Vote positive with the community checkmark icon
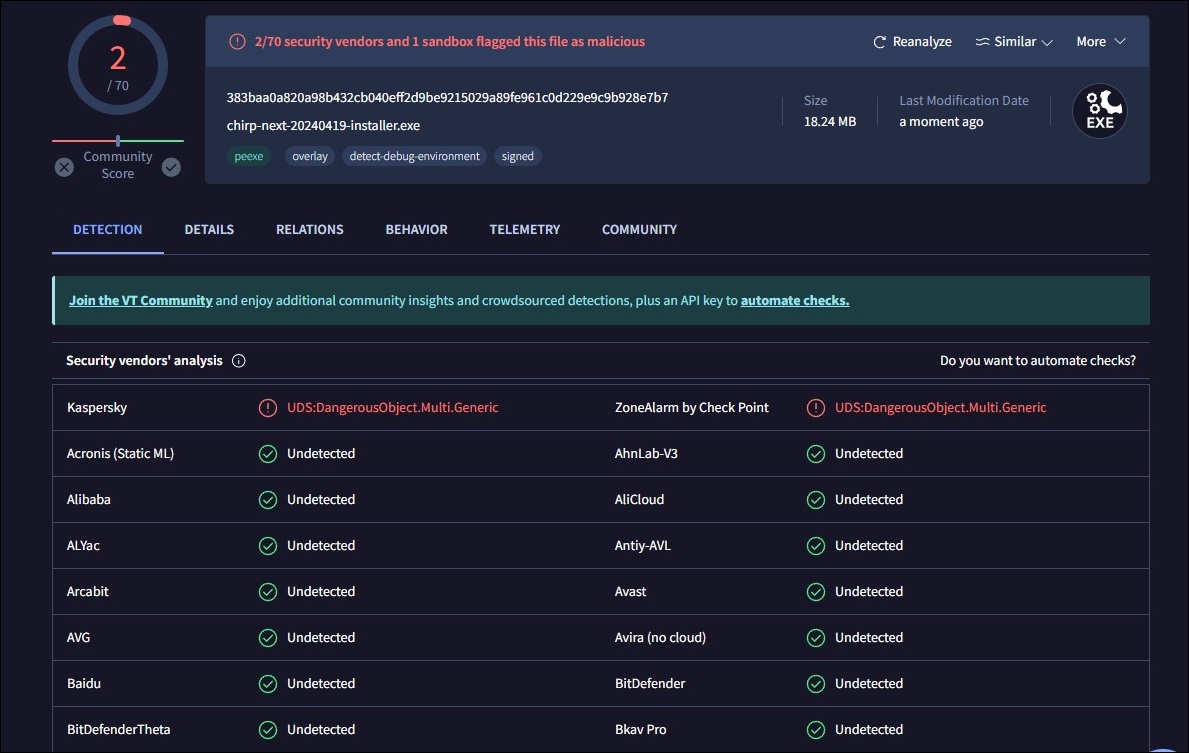 coord(171,167)
